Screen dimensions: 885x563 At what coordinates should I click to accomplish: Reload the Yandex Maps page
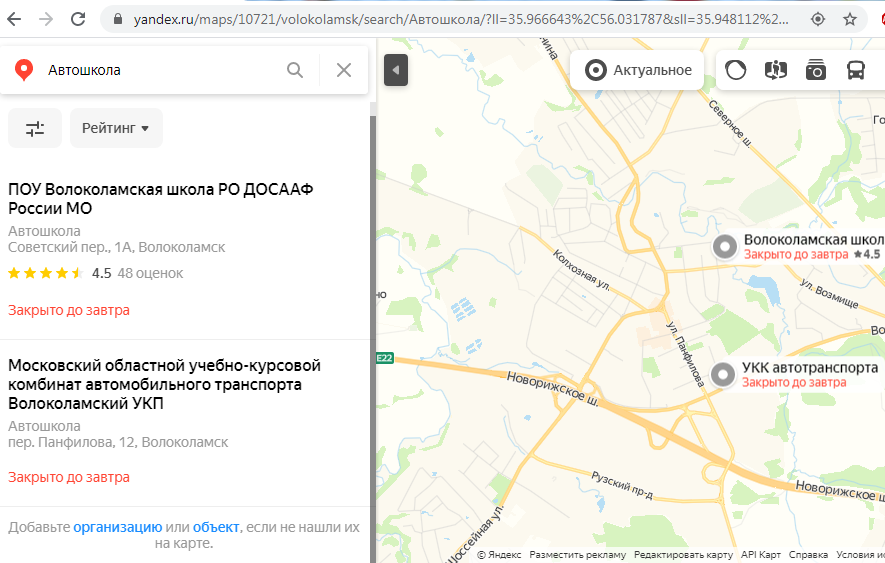78,19
